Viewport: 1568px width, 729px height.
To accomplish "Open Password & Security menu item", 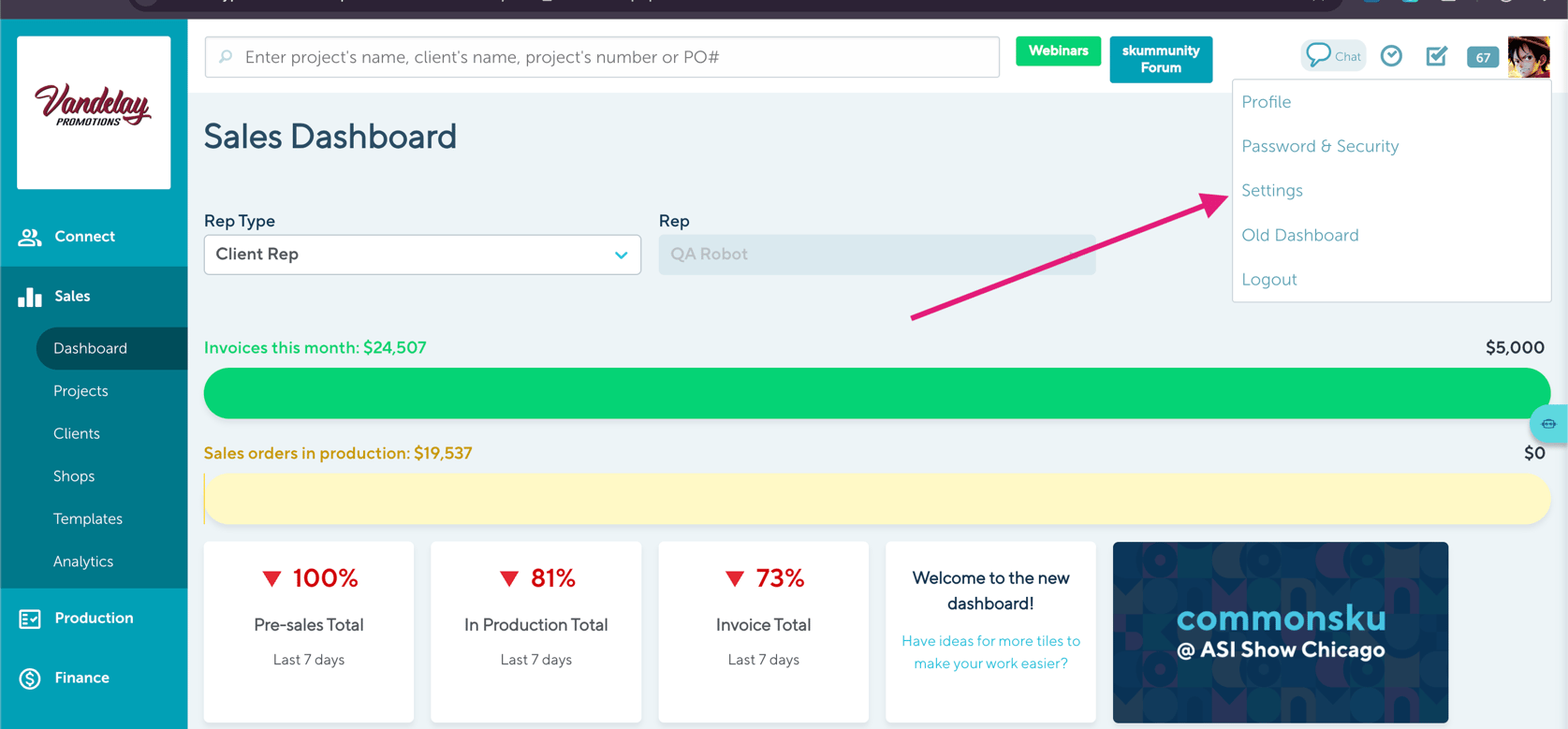I will (x=1320, y=146).
